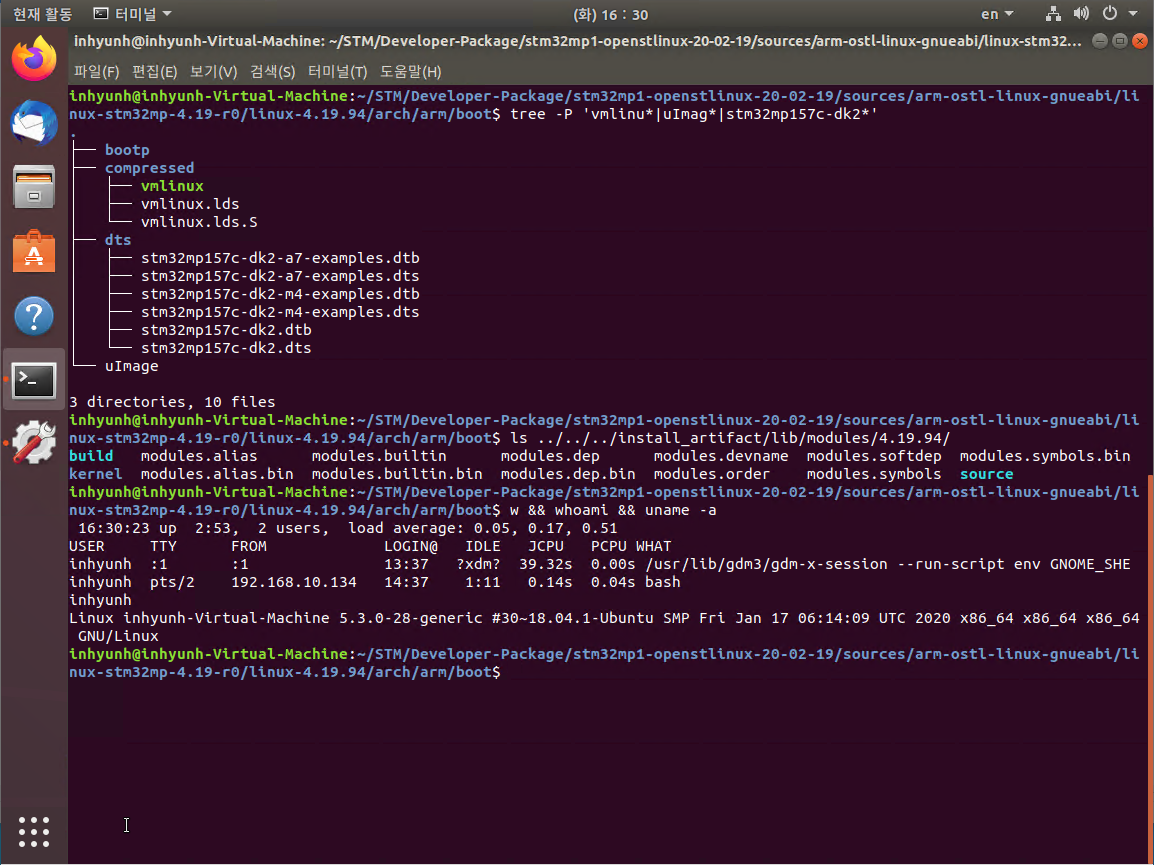Click the 'uImage' tree entry
The height and width of the screenshot is (865, 1154).
coord(131,366)
